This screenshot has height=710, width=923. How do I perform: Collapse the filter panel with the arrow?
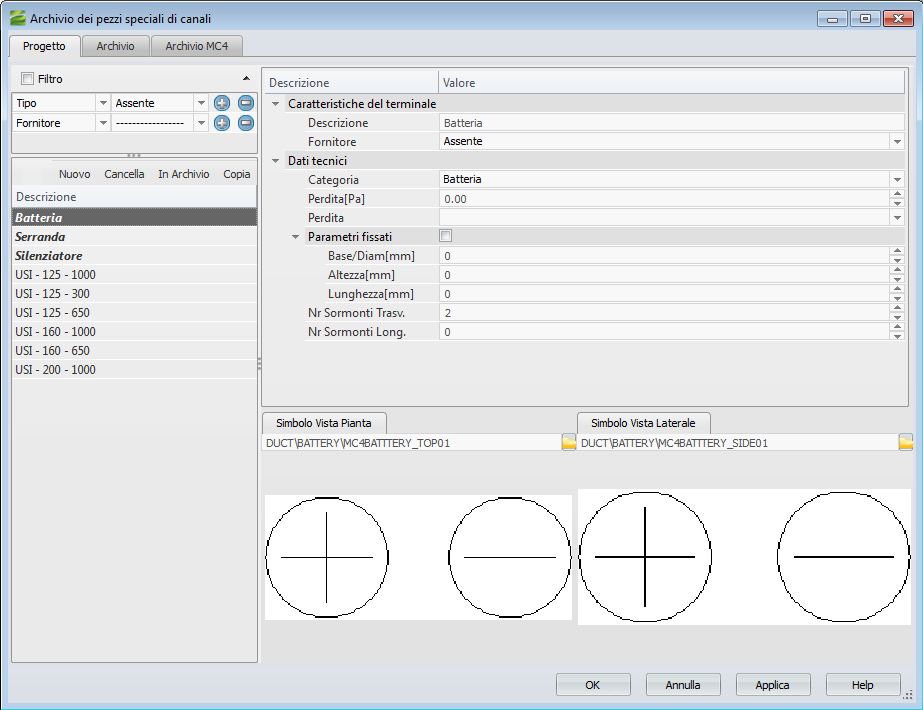point(246,78)
